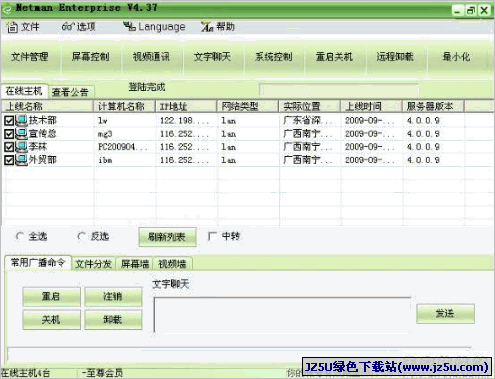Click the computer icon for 李林
The image size is (495, 379).
coord(22,147)
